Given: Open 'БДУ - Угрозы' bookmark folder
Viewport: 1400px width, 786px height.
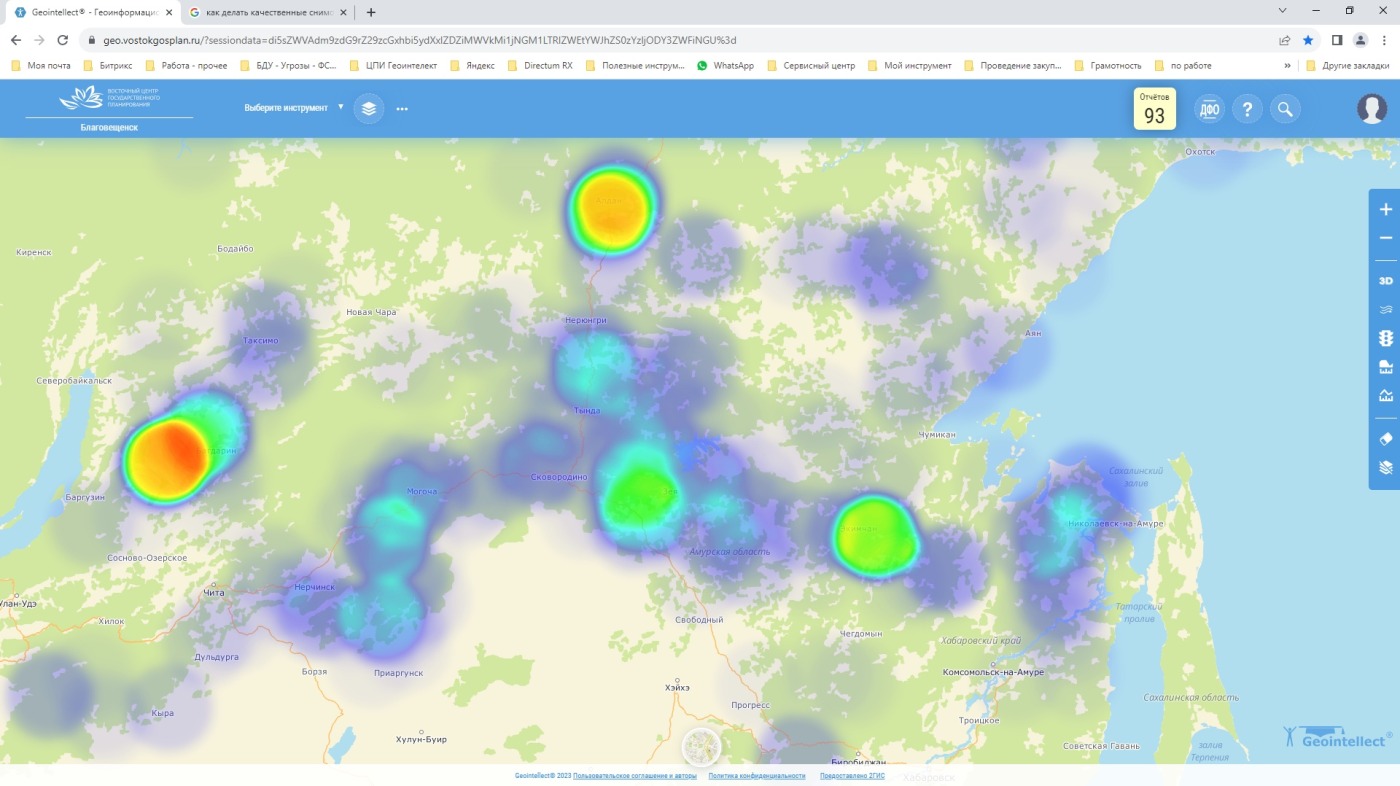Looking at the screenshot, I should (289, 66).
